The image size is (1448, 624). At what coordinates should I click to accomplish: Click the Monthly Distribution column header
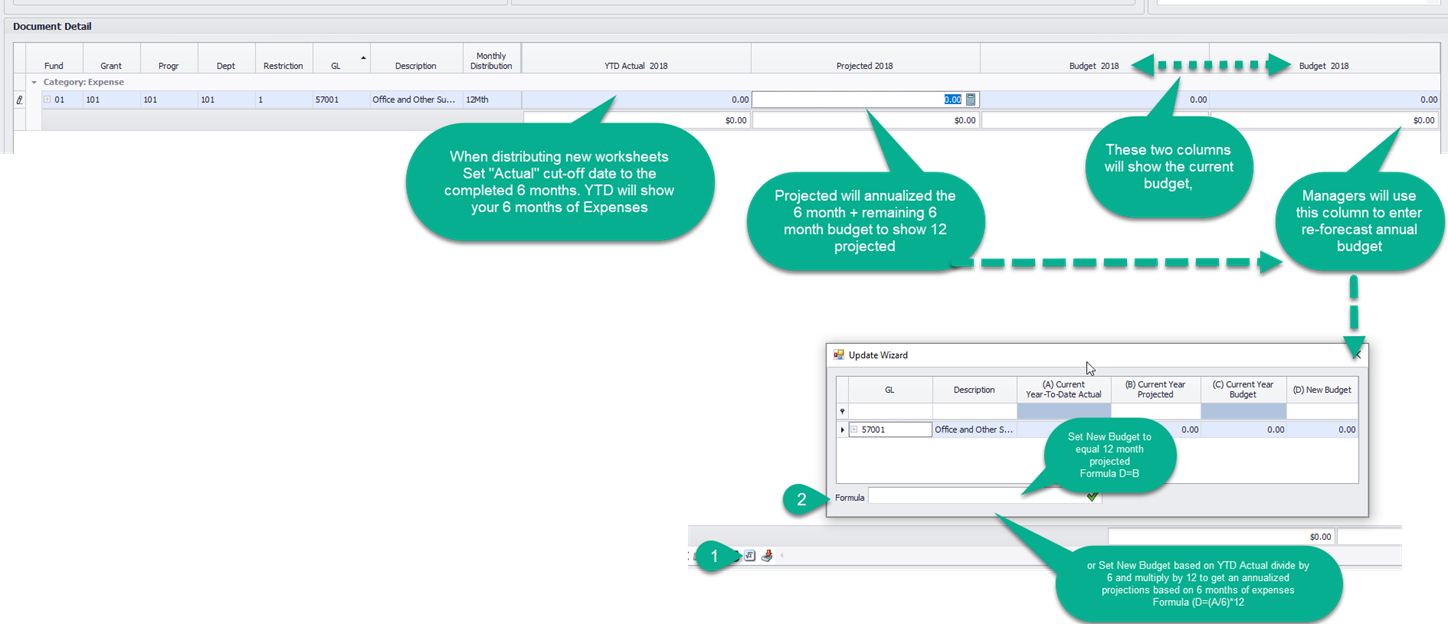pos(491,61)
